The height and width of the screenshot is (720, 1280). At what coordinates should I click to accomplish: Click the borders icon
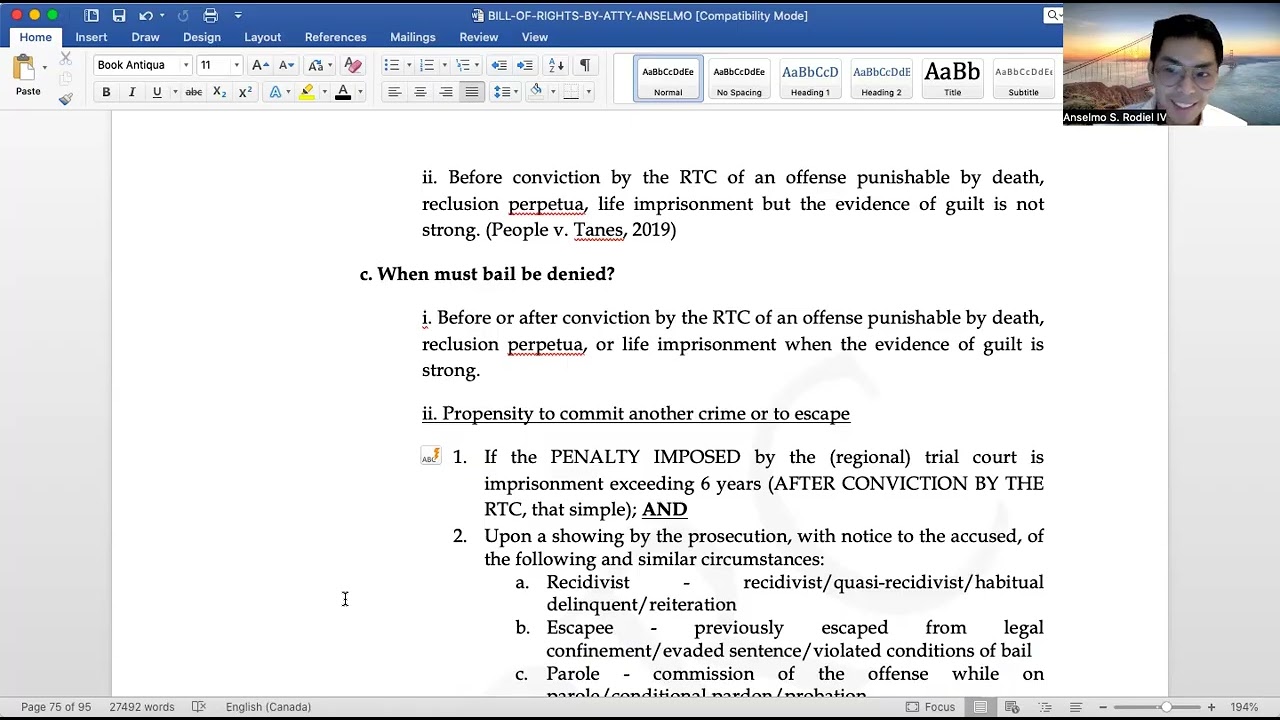571,92
